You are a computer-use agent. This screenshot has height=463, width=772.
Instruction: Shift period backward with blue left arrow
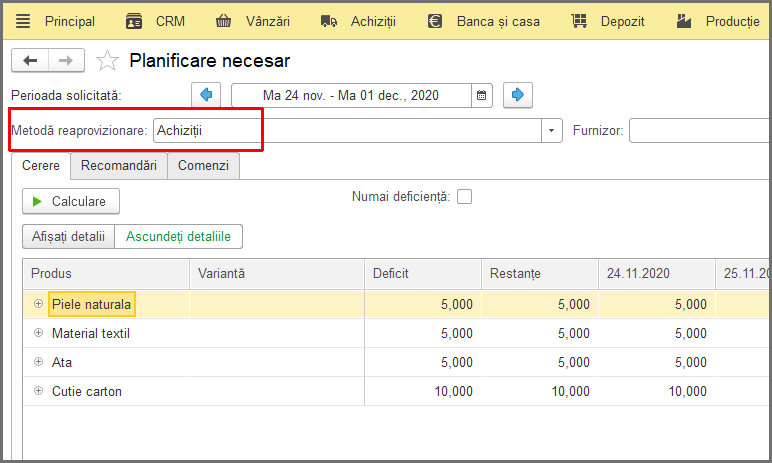206,95
